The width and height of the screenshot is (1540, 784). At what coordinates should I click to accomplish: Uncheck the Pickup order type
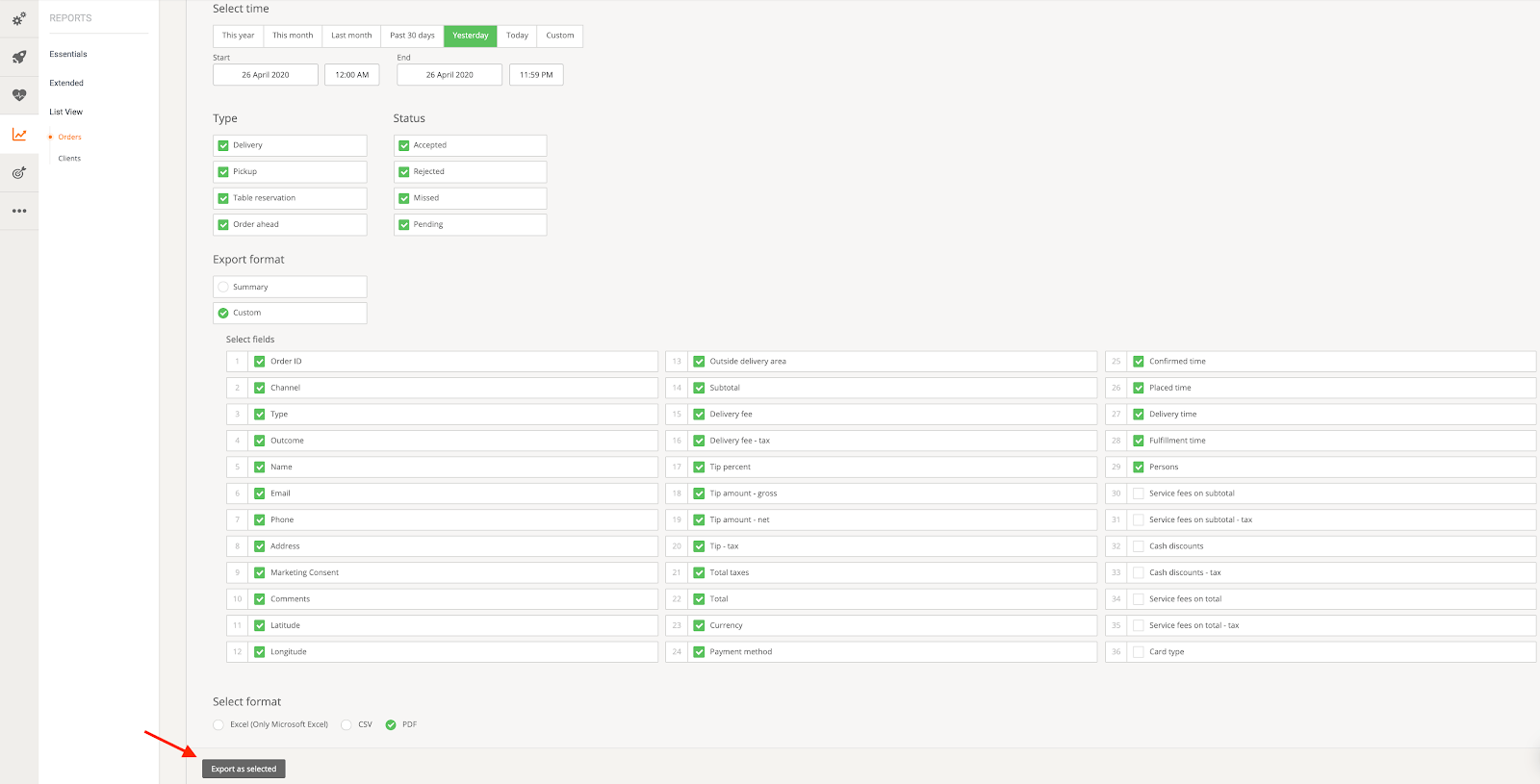(x=223, y=172)
